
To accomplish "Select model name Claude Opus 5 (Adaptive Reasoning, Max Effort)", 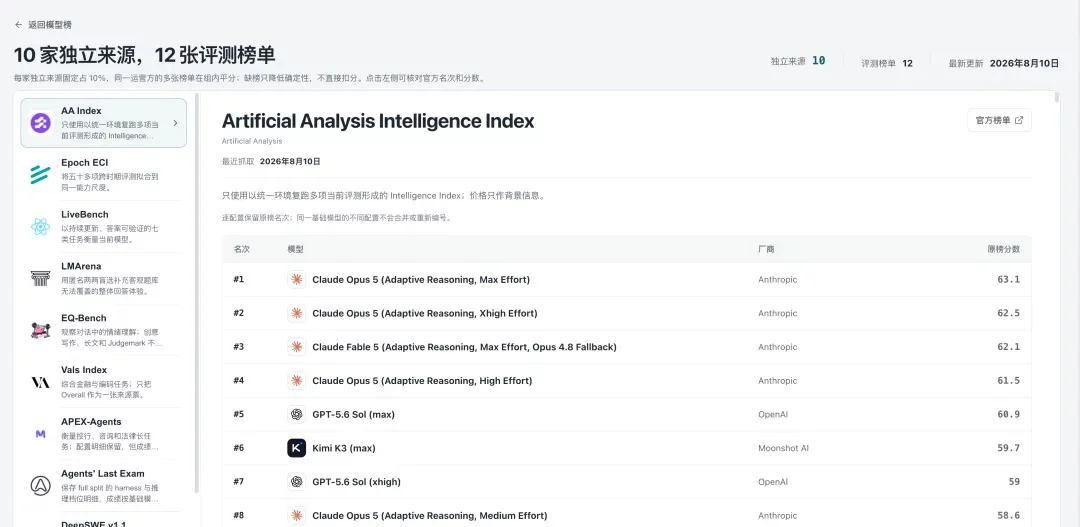I will [421, 280].
